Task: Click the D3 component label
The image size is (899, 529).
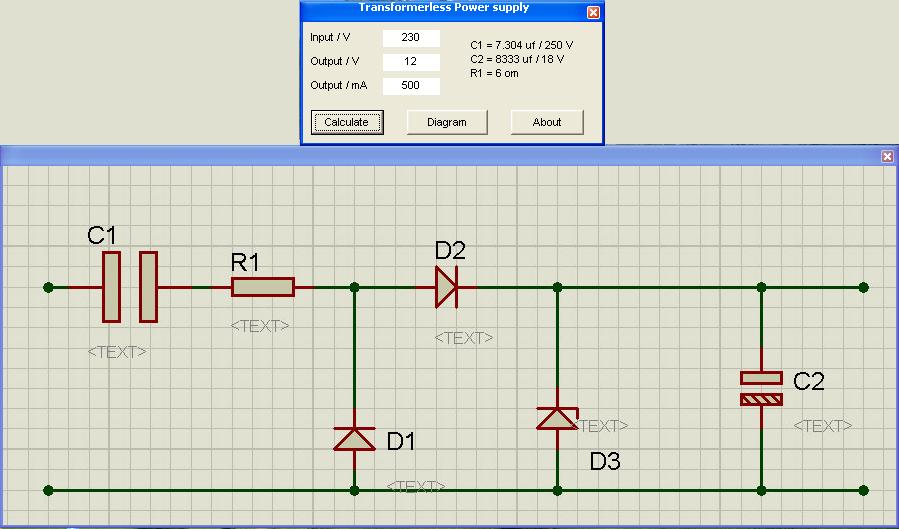Action: (x=605, y=461)
